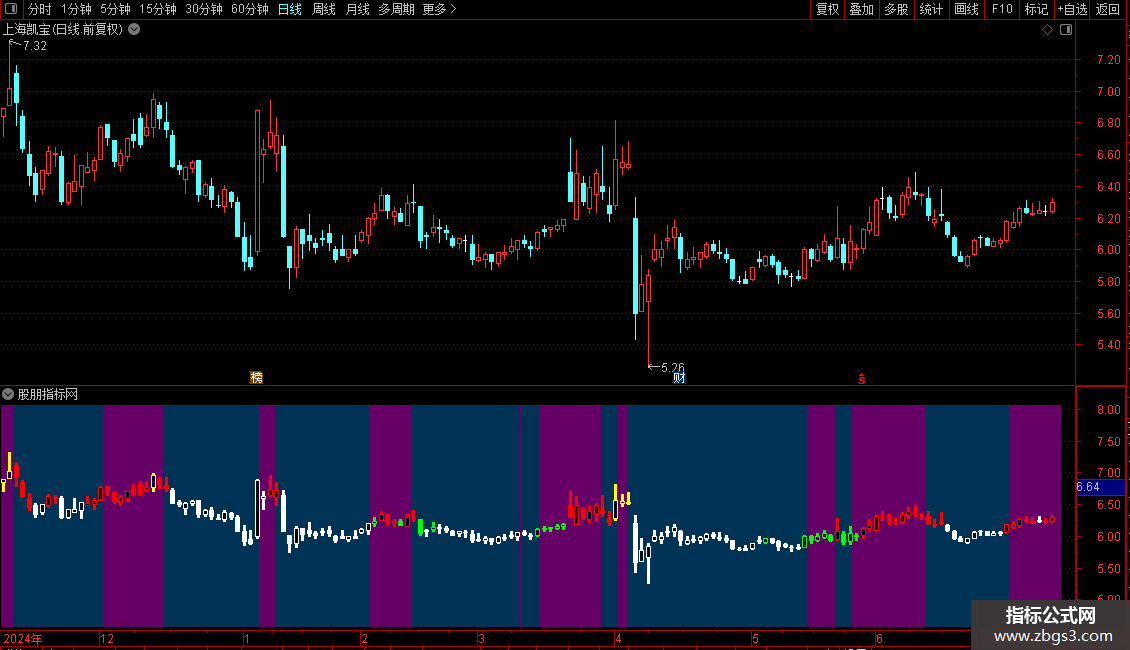Click 叠加 overlay button
This screenshot has height=650, width=1130.
[x=861, y=9]
